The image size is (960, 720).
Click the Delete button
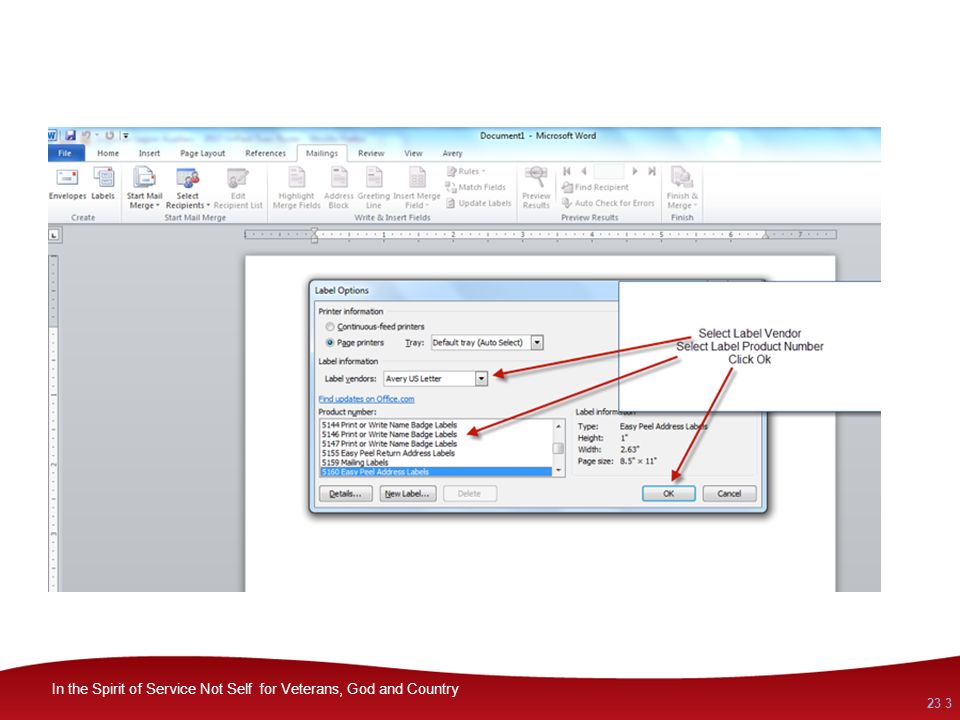click(x=470, y=493)
